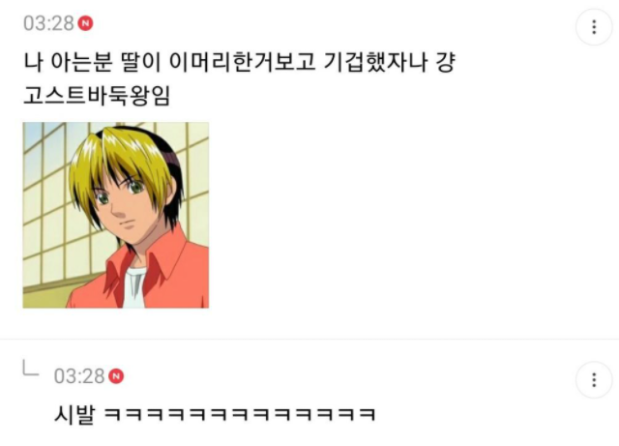The height and width of the screenshot is (446, 619).
Task: Open the attached anime character image
Action: coord(116,215)
